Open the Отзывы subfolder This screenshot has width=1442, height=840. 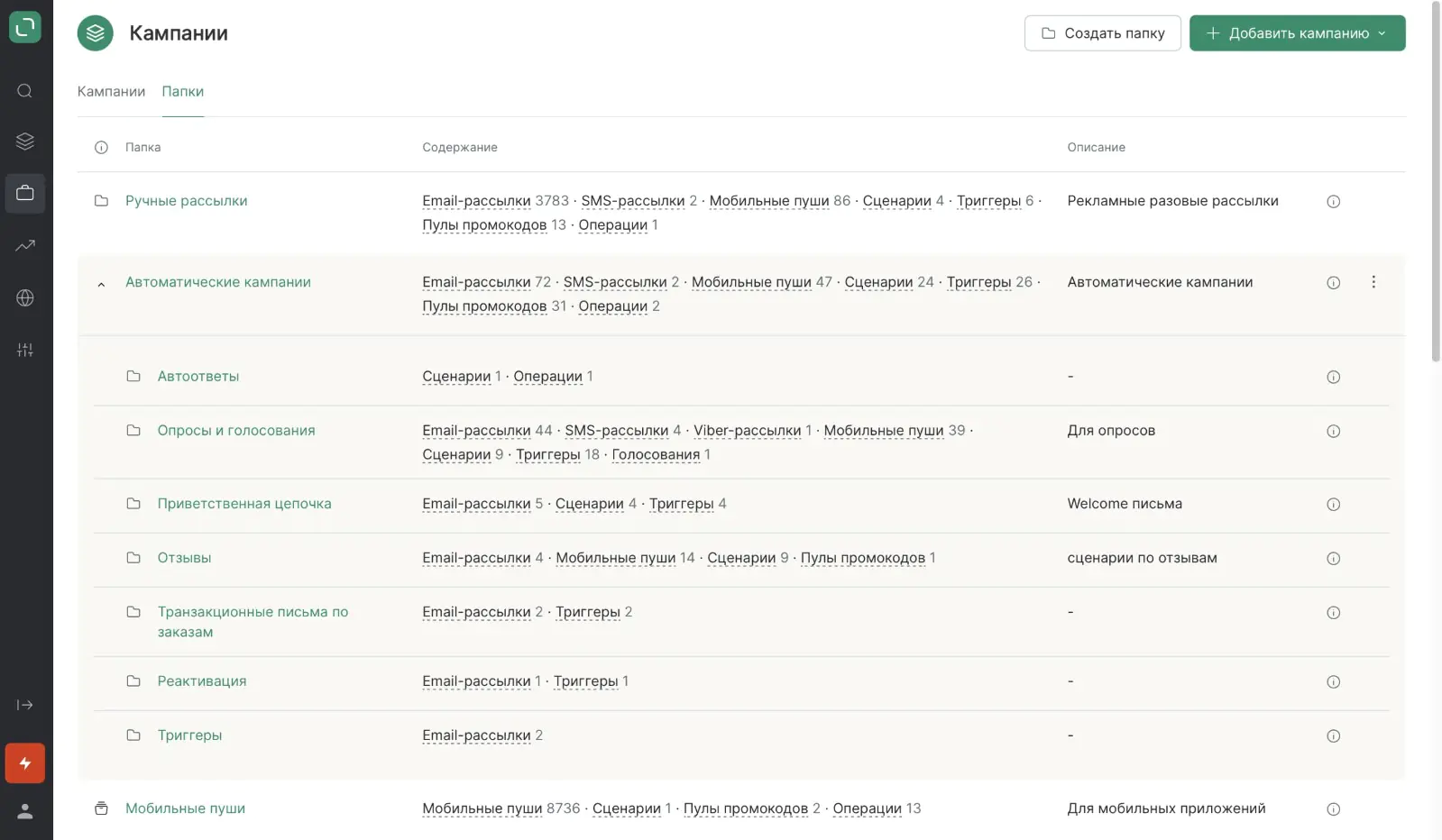(x=184, y=557)
